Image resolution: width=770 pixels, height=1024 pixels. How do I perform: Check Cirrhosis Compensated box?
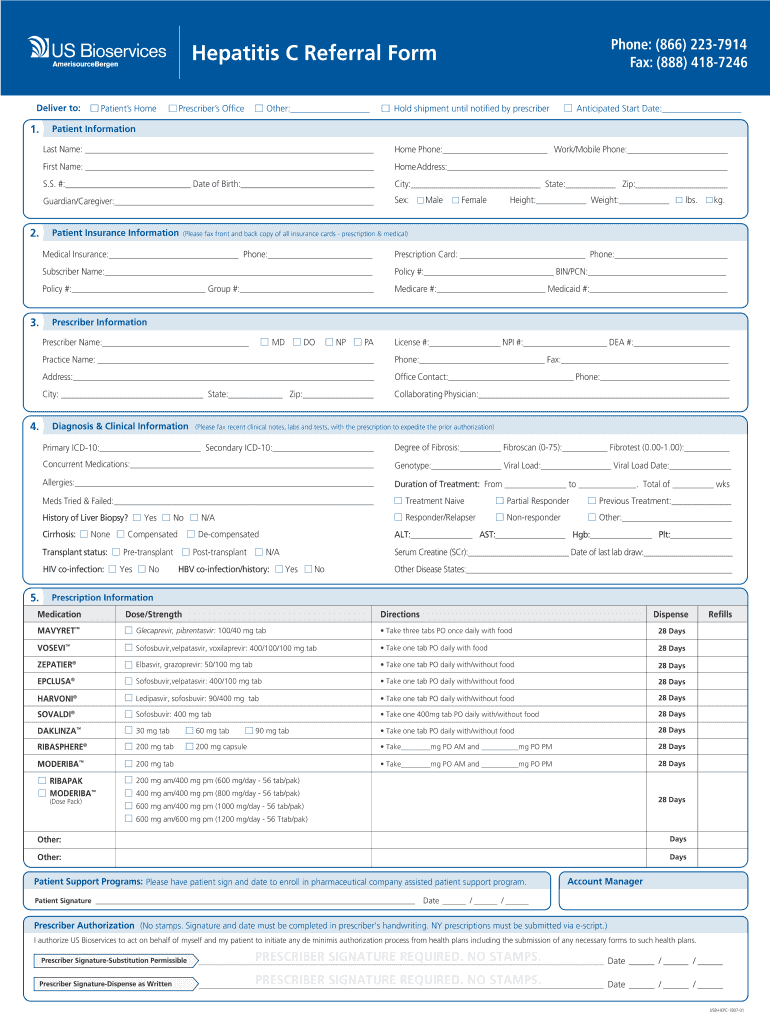tap(121, 534)
